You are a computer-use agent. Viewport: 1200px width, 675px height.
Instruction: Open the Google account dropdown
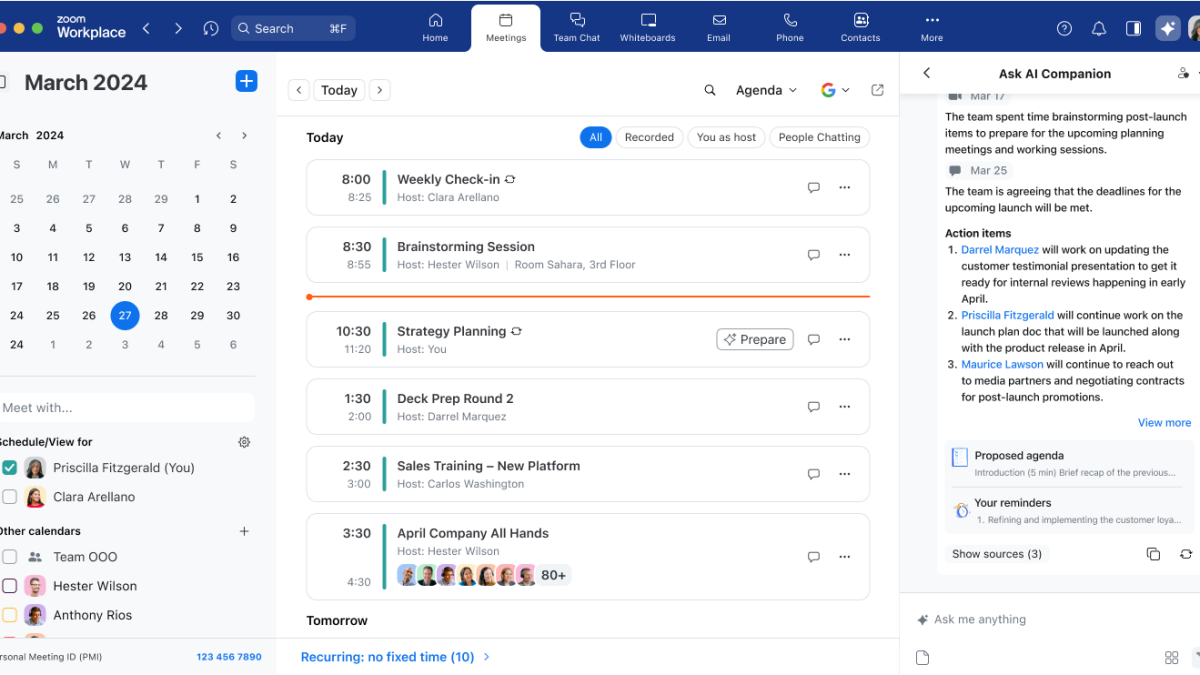[836, 90]
